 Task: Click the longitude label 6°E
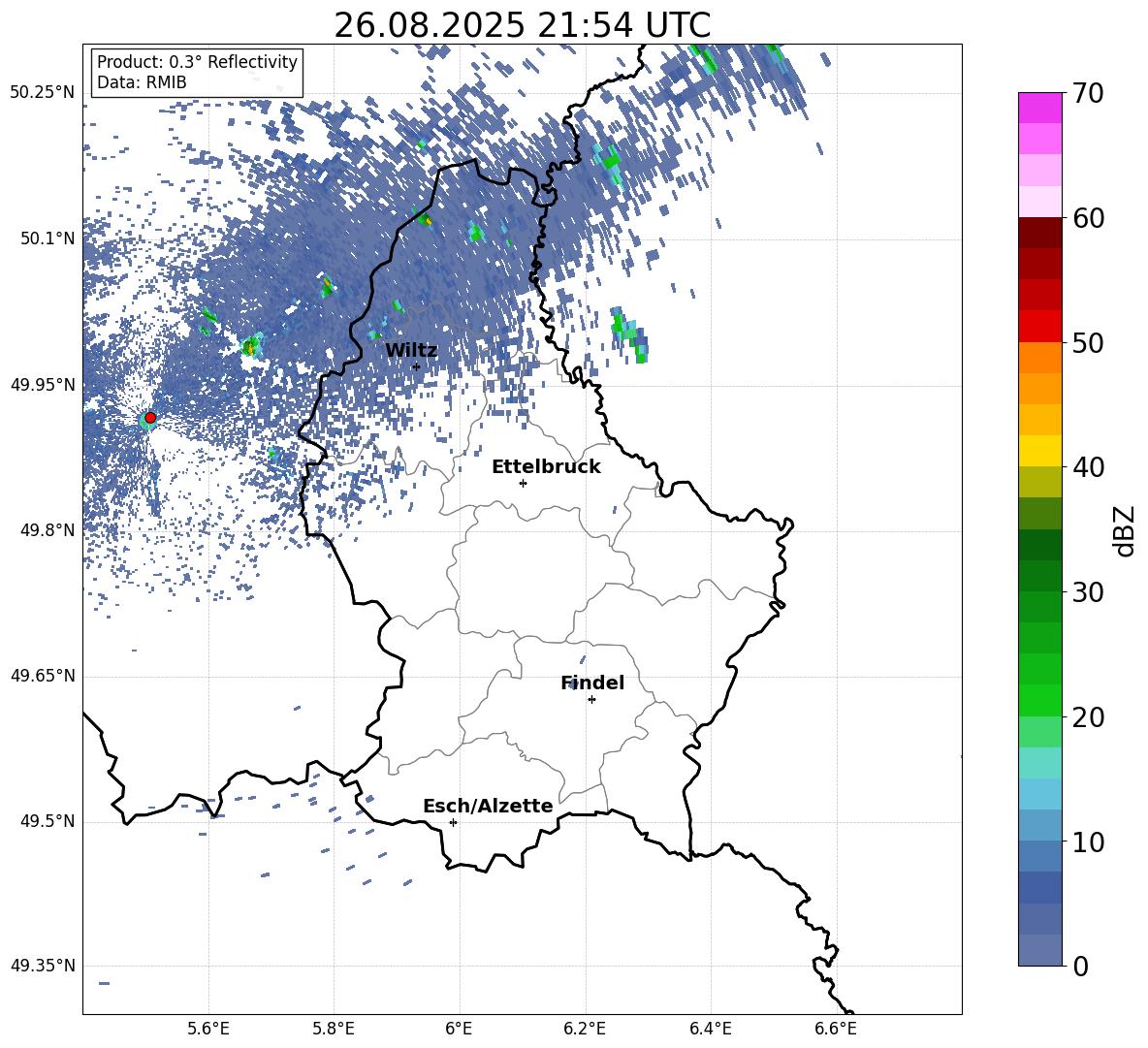pos(459,1029)
